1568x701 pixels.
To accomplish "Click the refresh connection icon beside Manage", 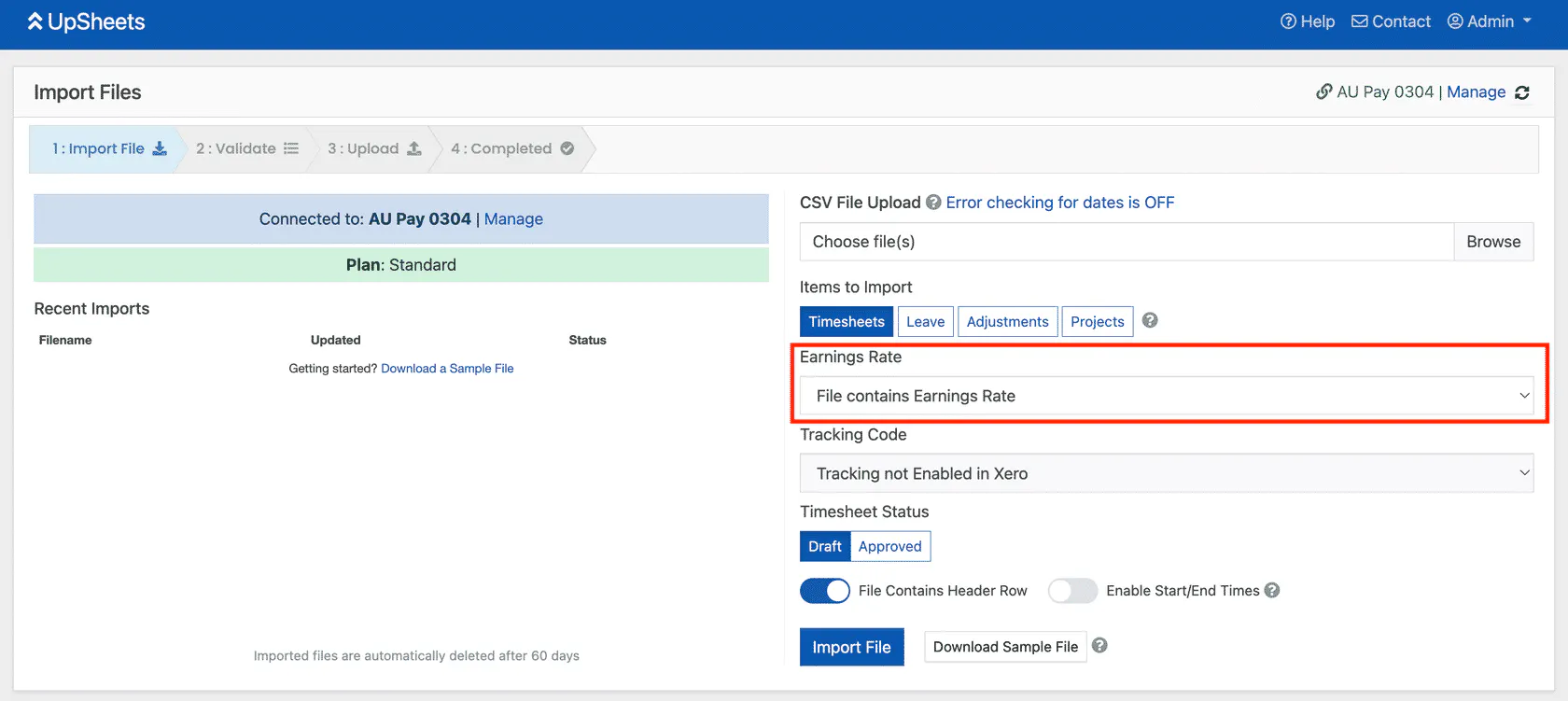I will pos(1522,92).
